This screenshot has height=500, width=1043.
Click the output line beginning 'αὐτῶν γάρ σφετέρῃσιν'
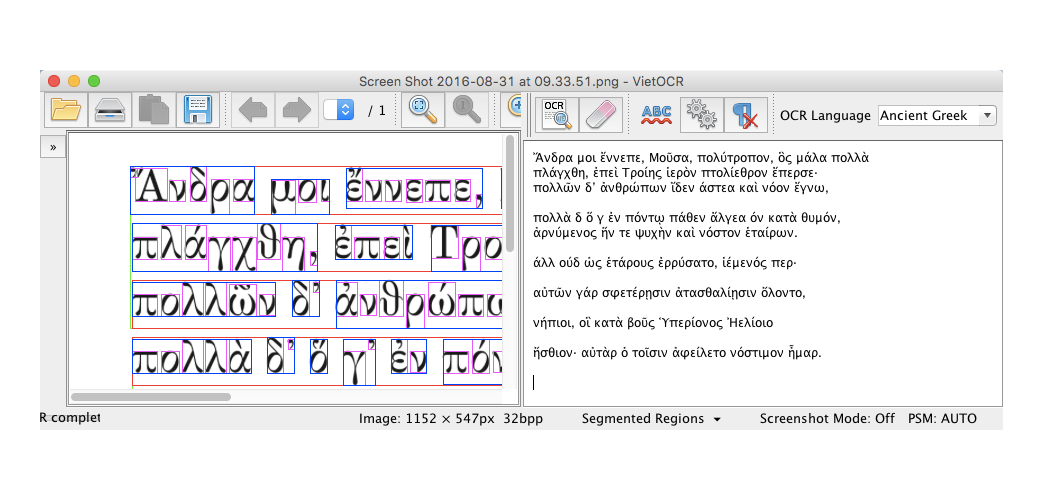coord(669,293)
